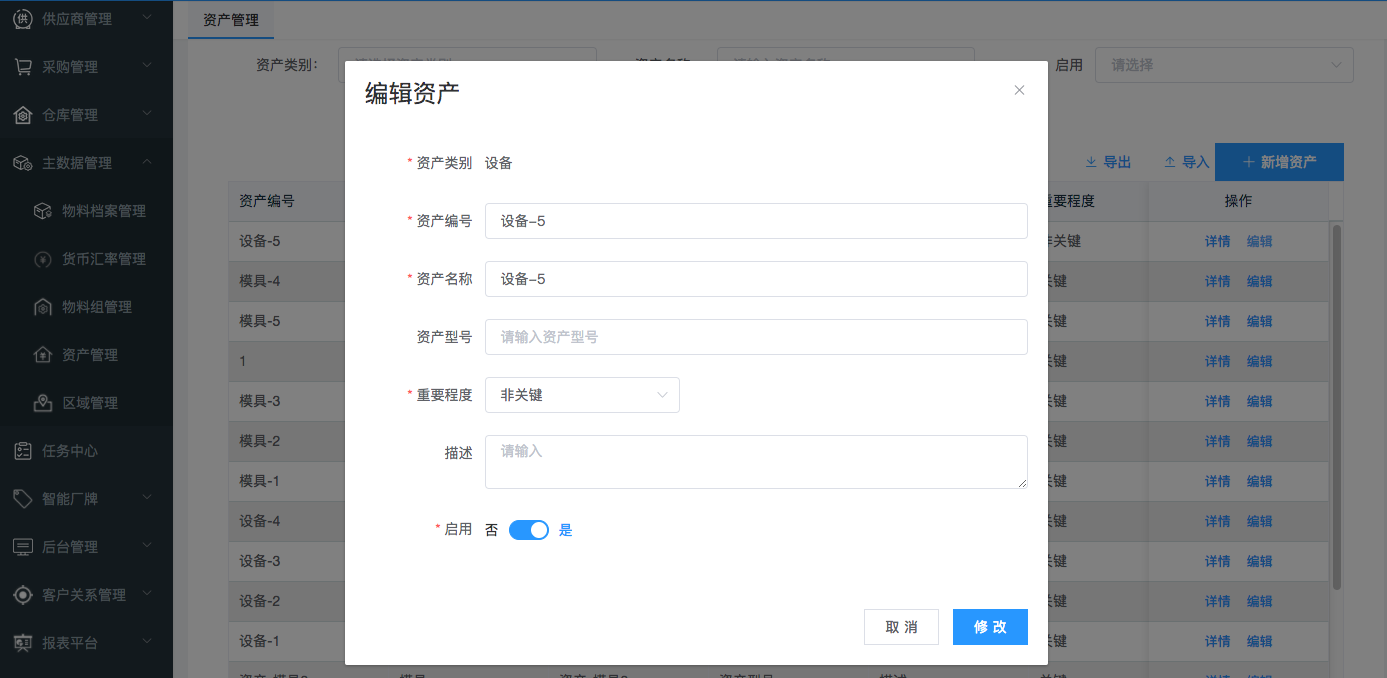Screen dimensions: 1387x678
Task: Click the 区域管理 map pin icon
Action: coord(42,403)
